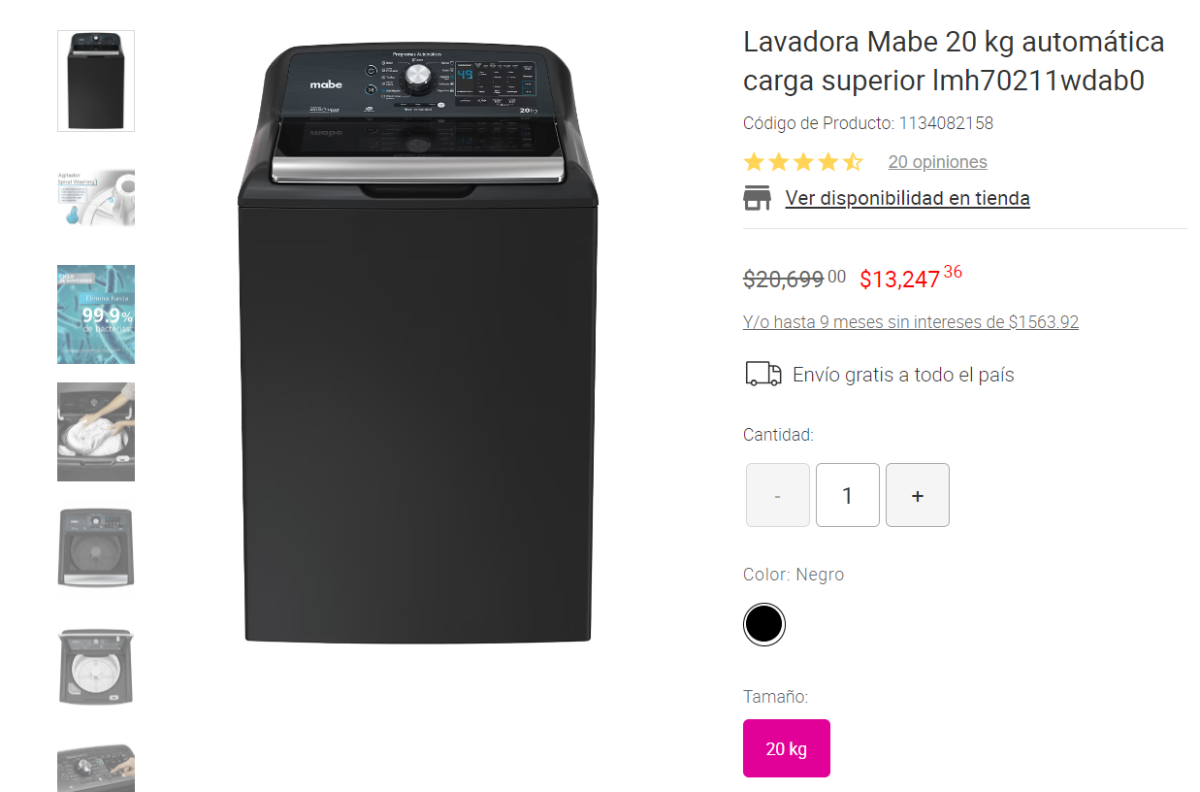
Task: Select the Spiral Washing agitator thumbnail
Action: coord(96,198)
